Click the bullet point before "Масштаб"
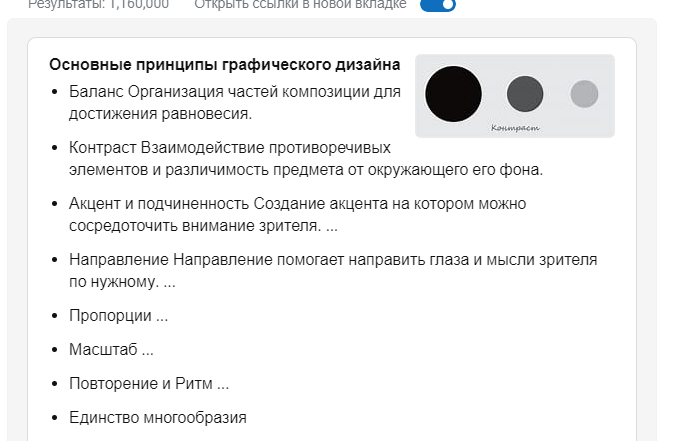 point(54,351)
